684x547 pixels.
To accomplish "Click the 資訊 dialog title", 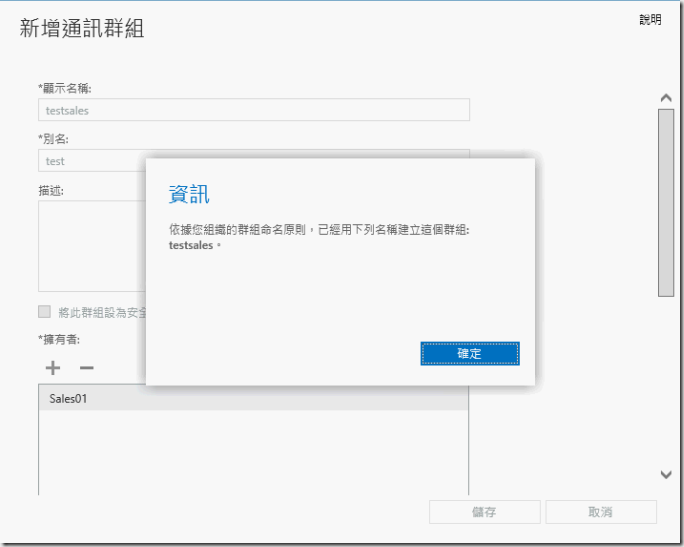I will point(189,194).
